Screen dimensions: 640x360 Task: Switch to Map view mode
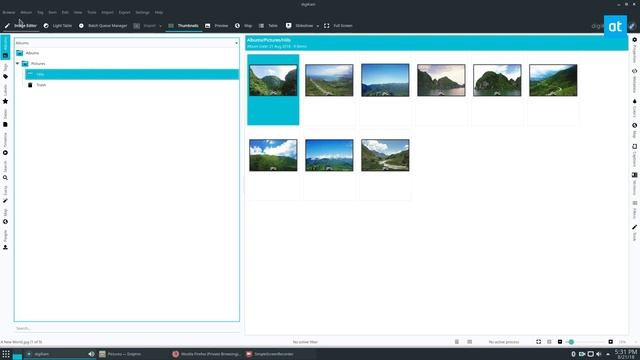(243, 26)
